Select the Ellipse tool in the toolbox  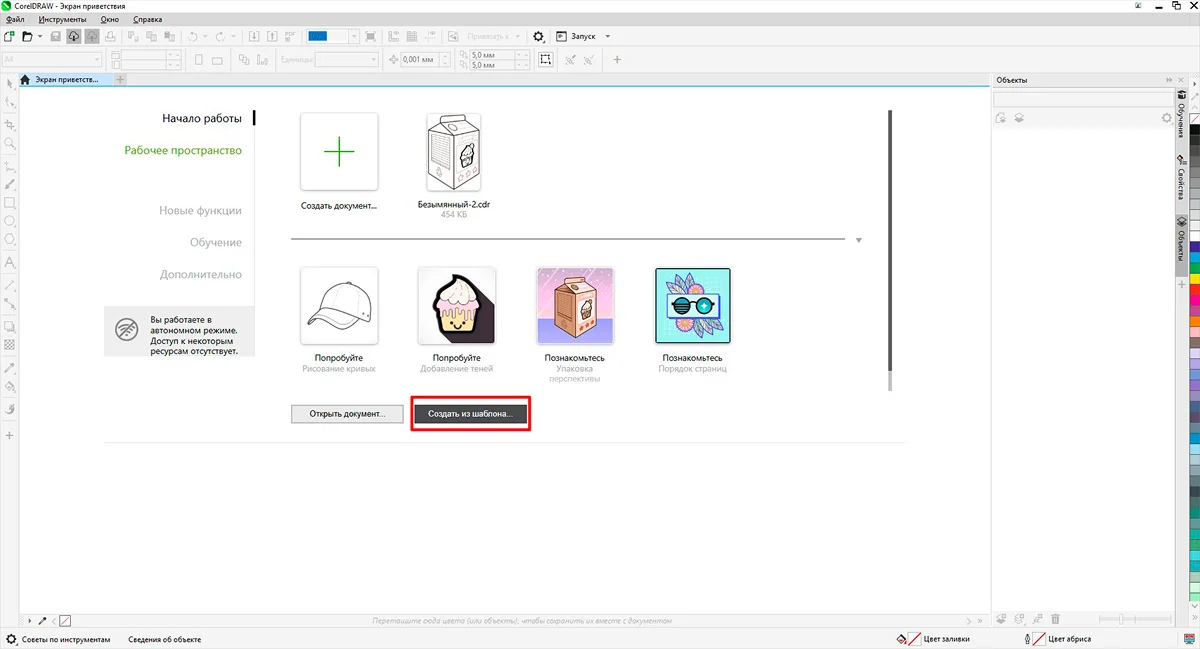click(10, 221)
